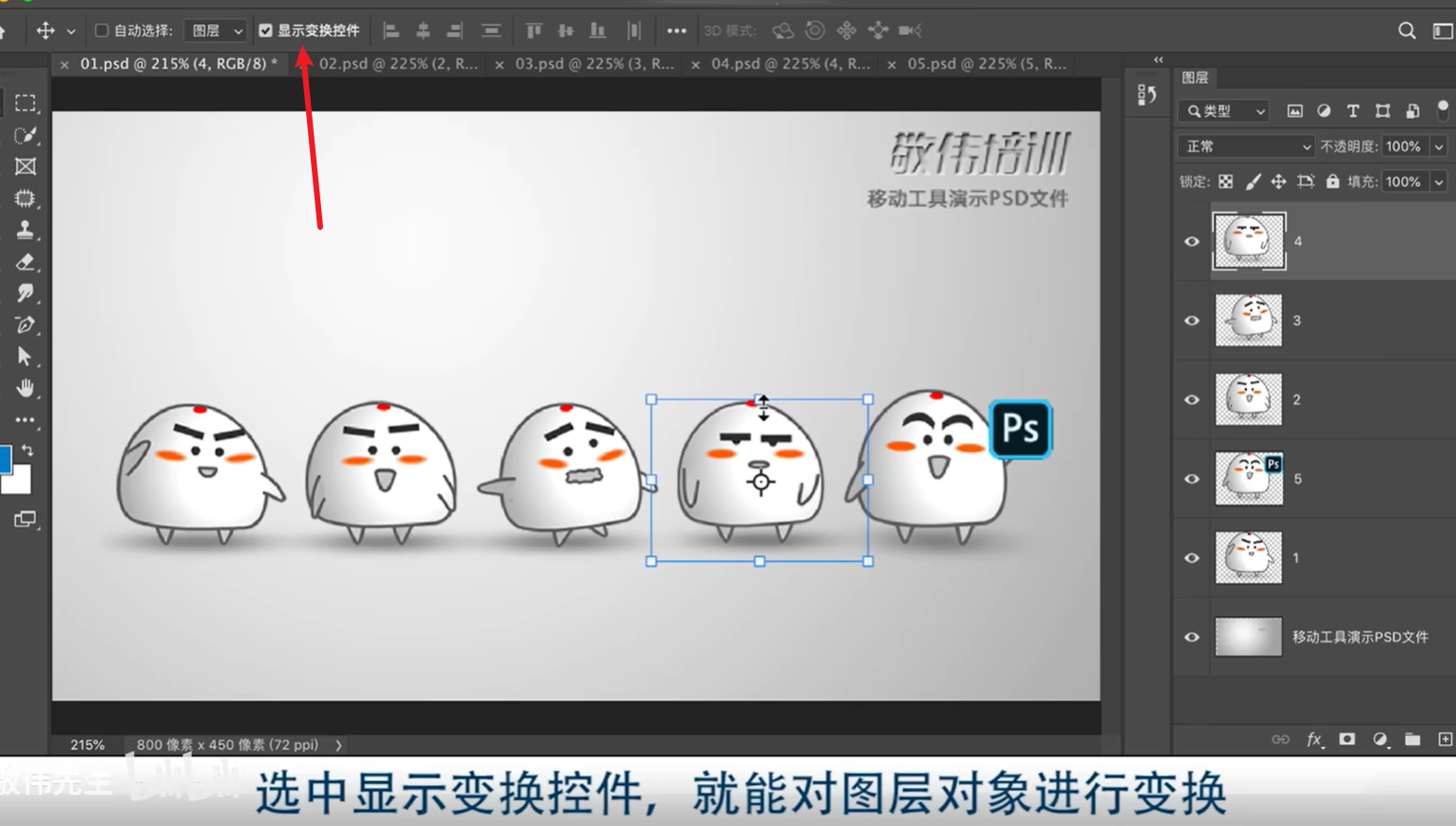Close the 01.psd document tab
1456x826 pixels.
tap(64, 65)
